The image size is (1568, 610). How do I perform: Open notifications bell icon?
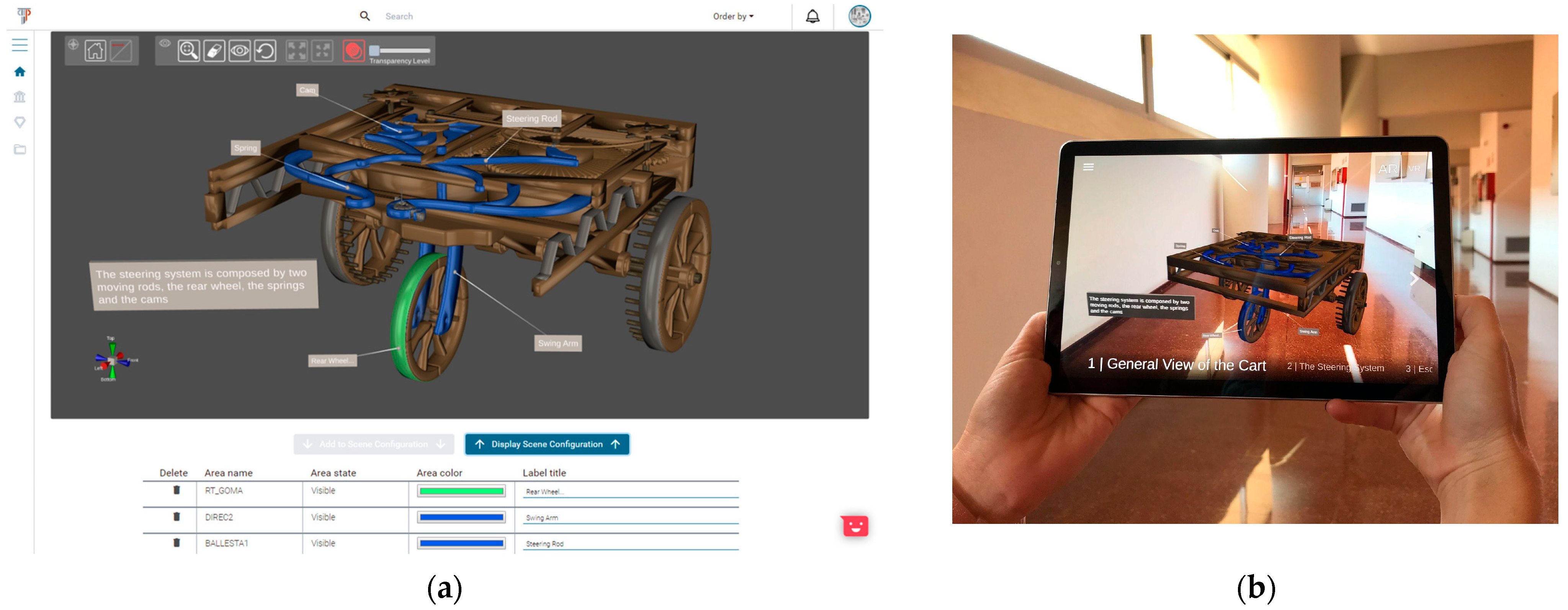tap(812, 16)
